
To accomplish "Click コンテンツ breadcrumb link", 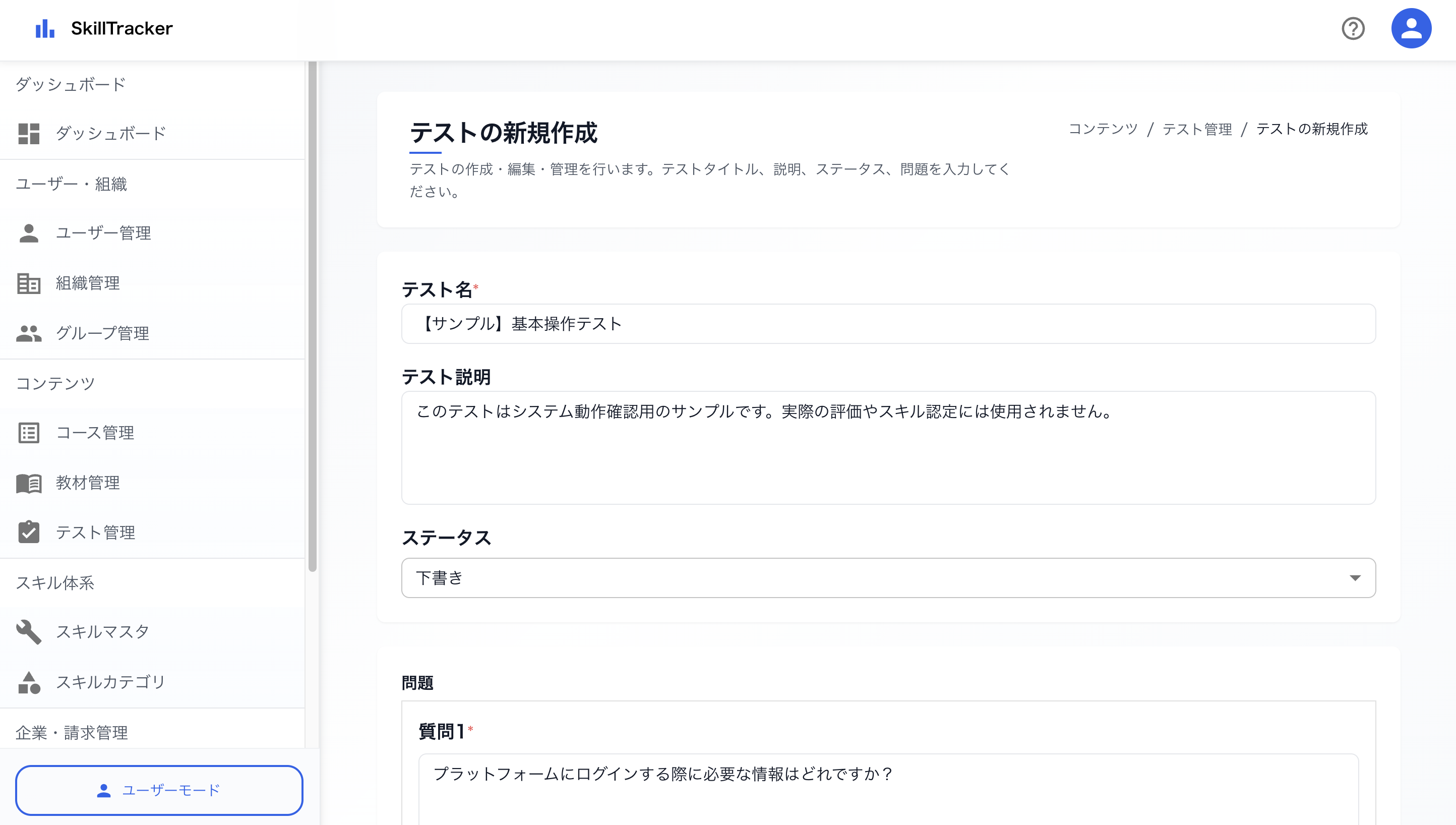I will (x=1103, y=129).
